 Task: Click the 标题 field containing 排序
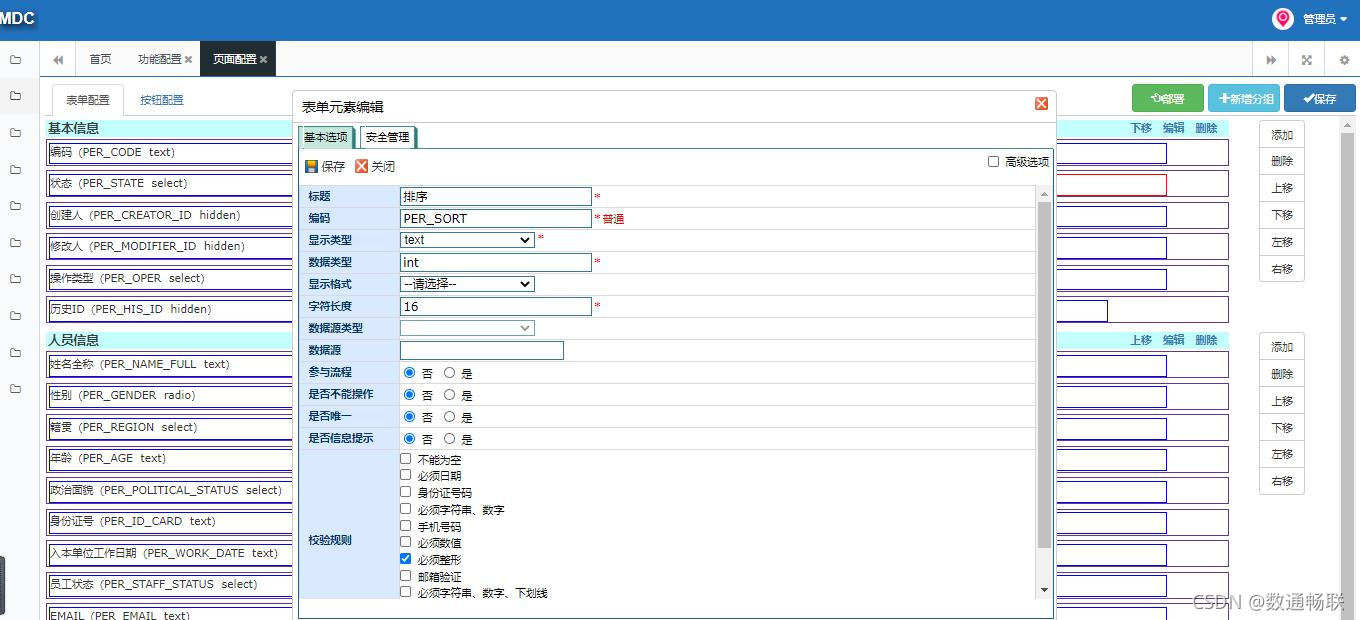pyautogui.click(x=496, y=196)
